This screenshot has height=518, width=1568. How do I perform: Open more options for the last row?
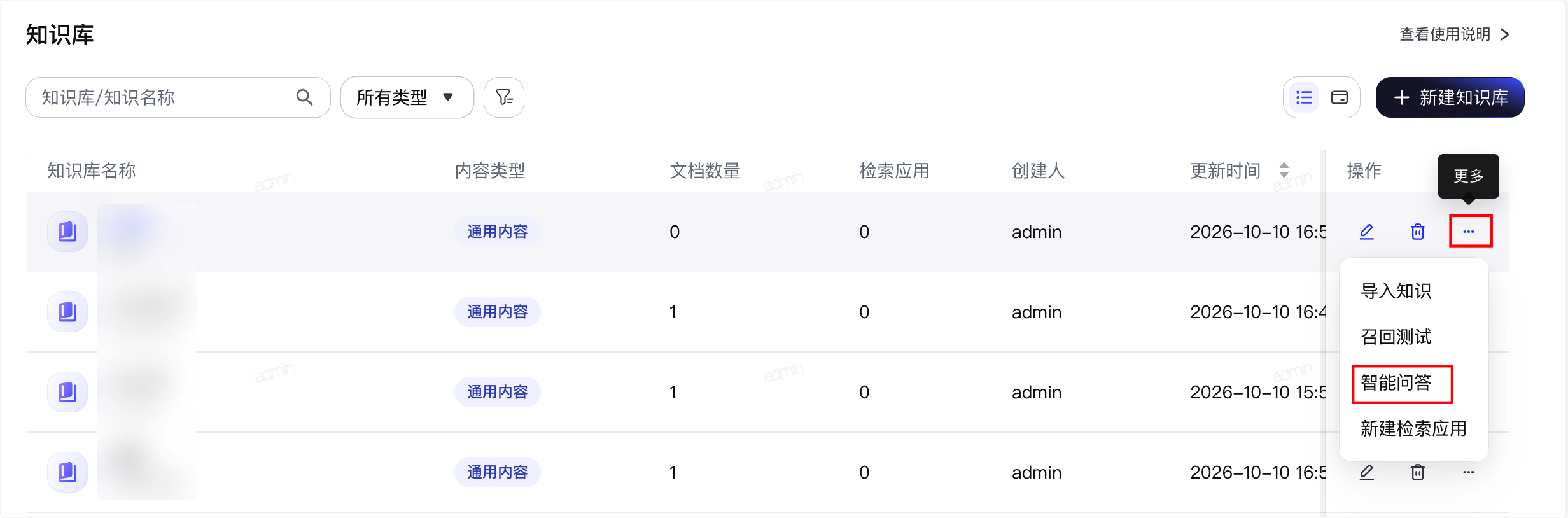[x=1469, y=472]
